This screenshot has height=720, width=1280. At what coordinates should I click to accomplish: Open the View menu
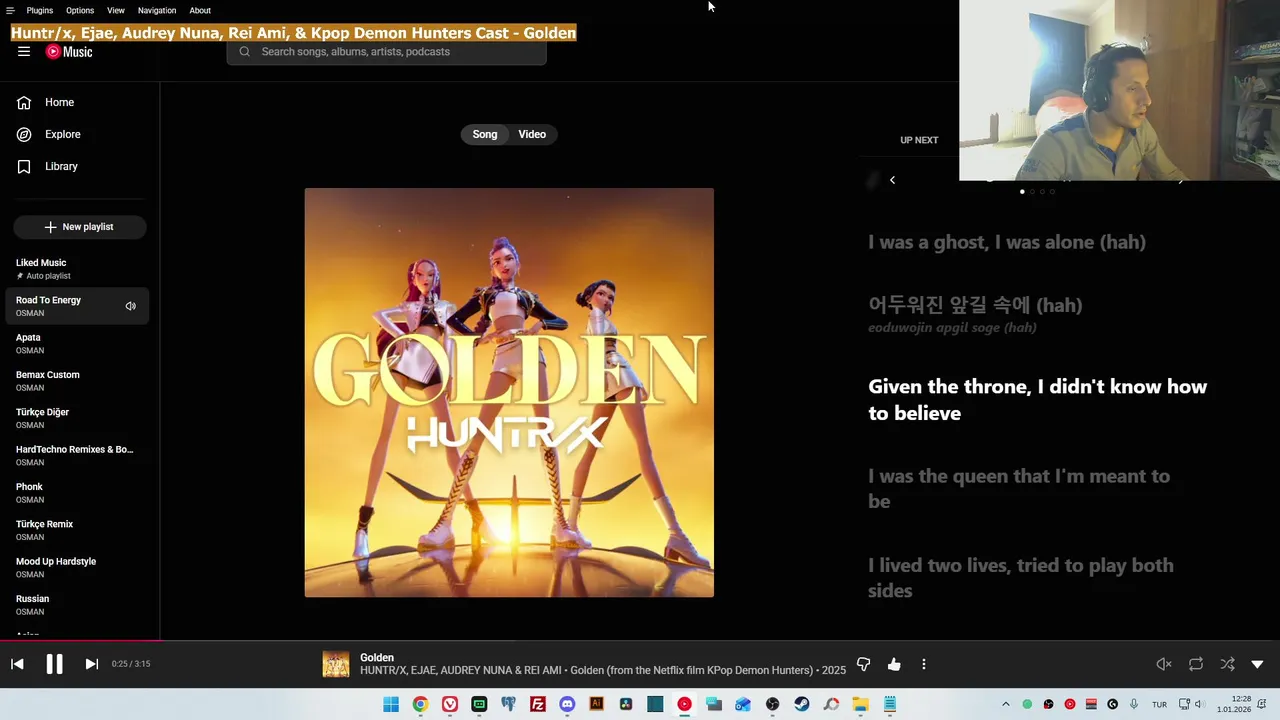(116, 10)
